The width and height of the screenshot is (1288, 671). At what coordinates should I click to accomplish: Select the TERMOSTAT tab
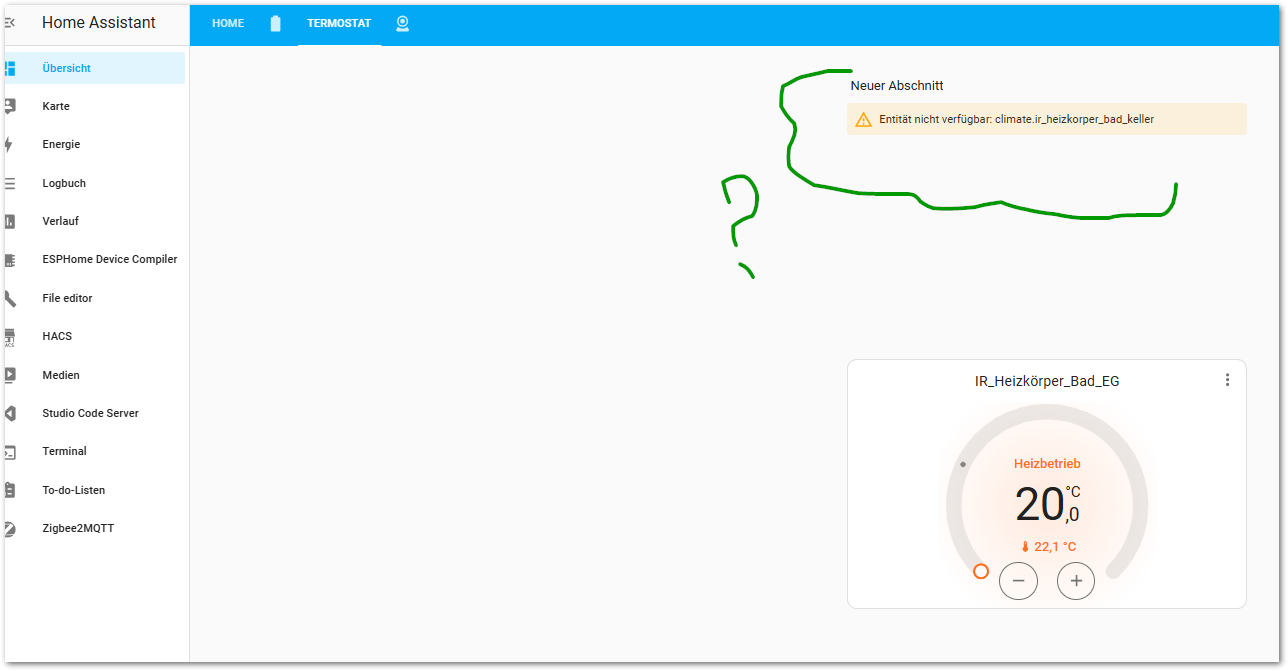click(x=339, y=23)
